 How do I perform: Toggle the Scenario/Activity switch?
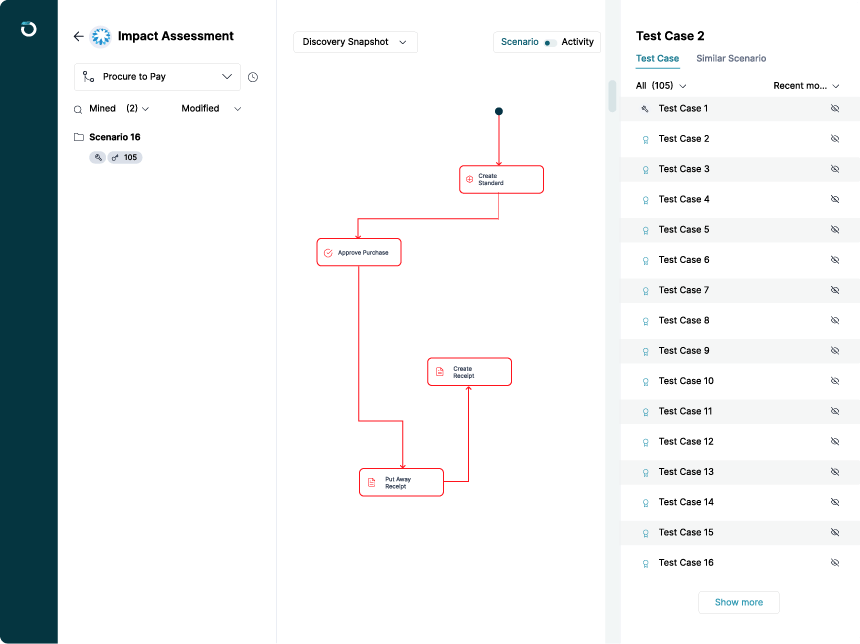coord(550,43)
